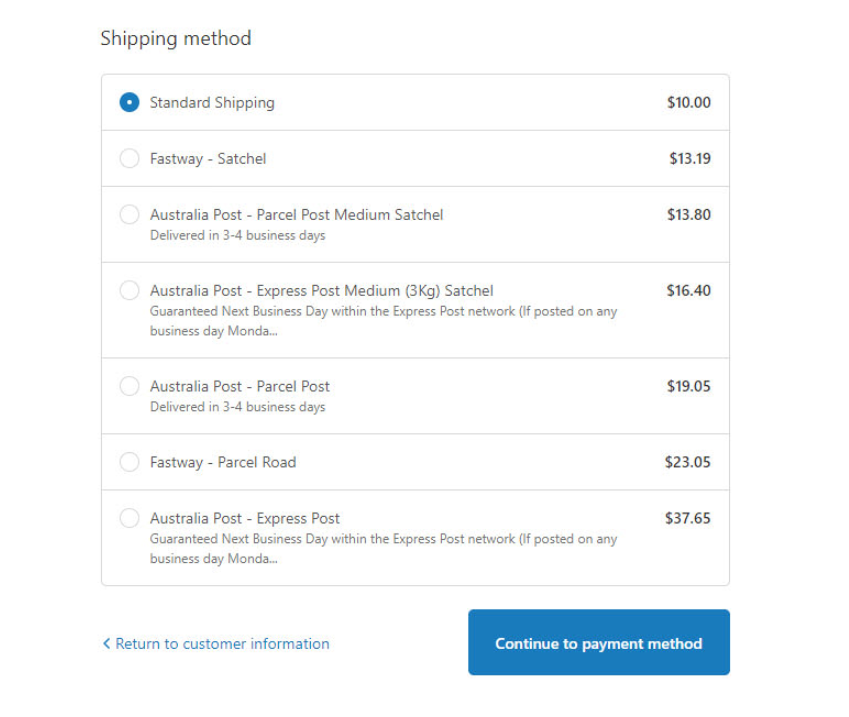
Task: Select the Standard Shipping radio button
Action: (x=129, y=102)
